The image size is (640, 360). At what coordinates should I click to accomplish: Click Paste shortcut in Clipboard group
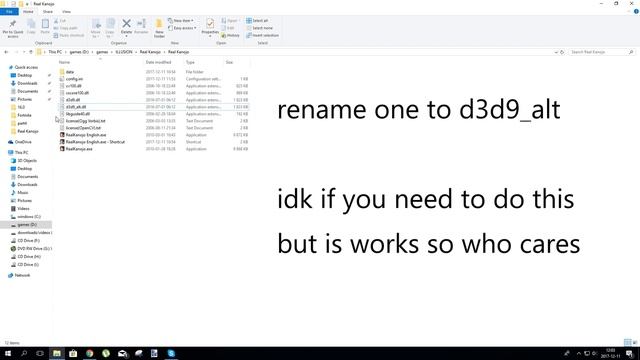click(69, 36)
